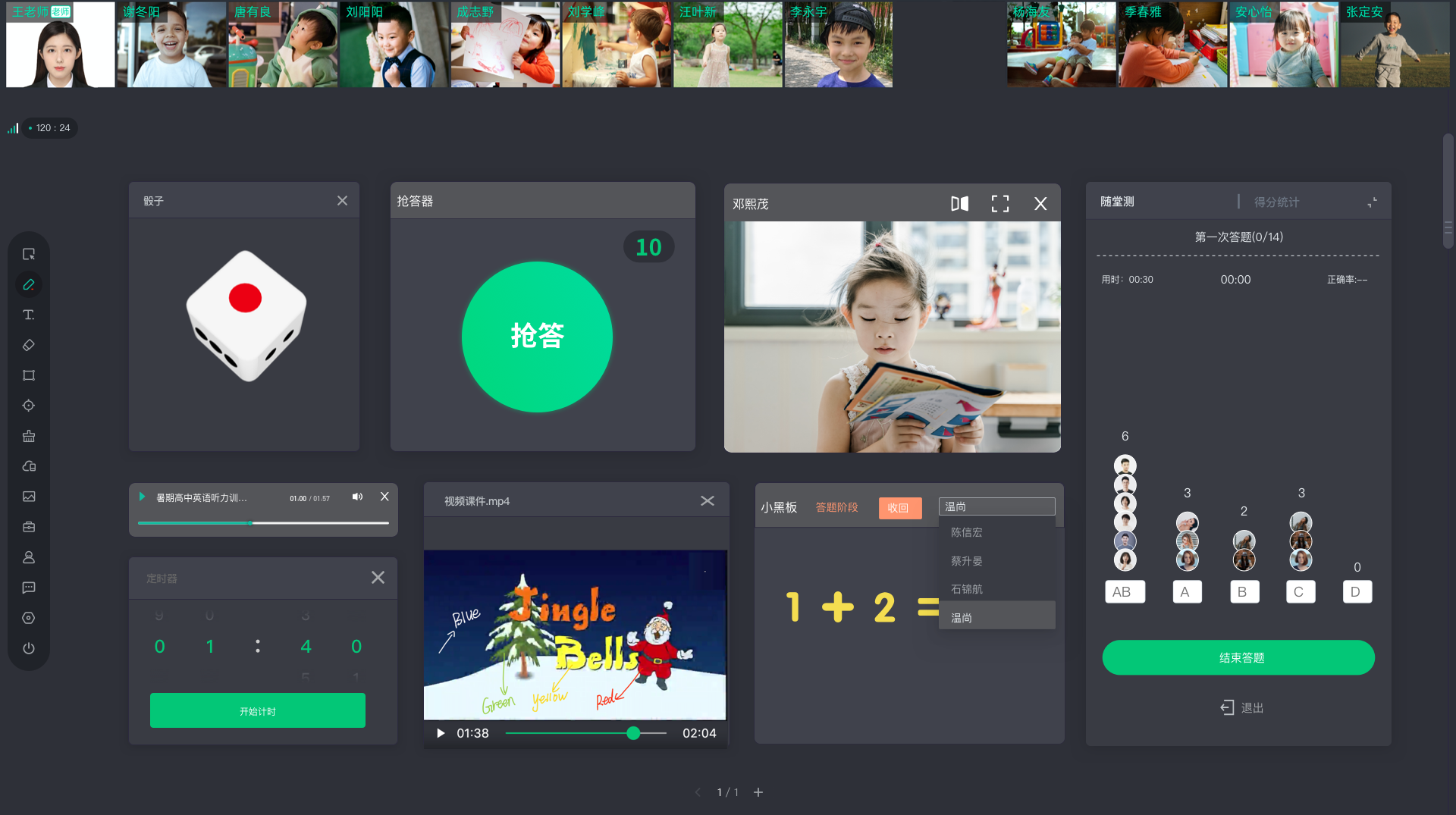Close the 骰子 dice panel
The image size is (1456, 815).
[x=342, y=201]
